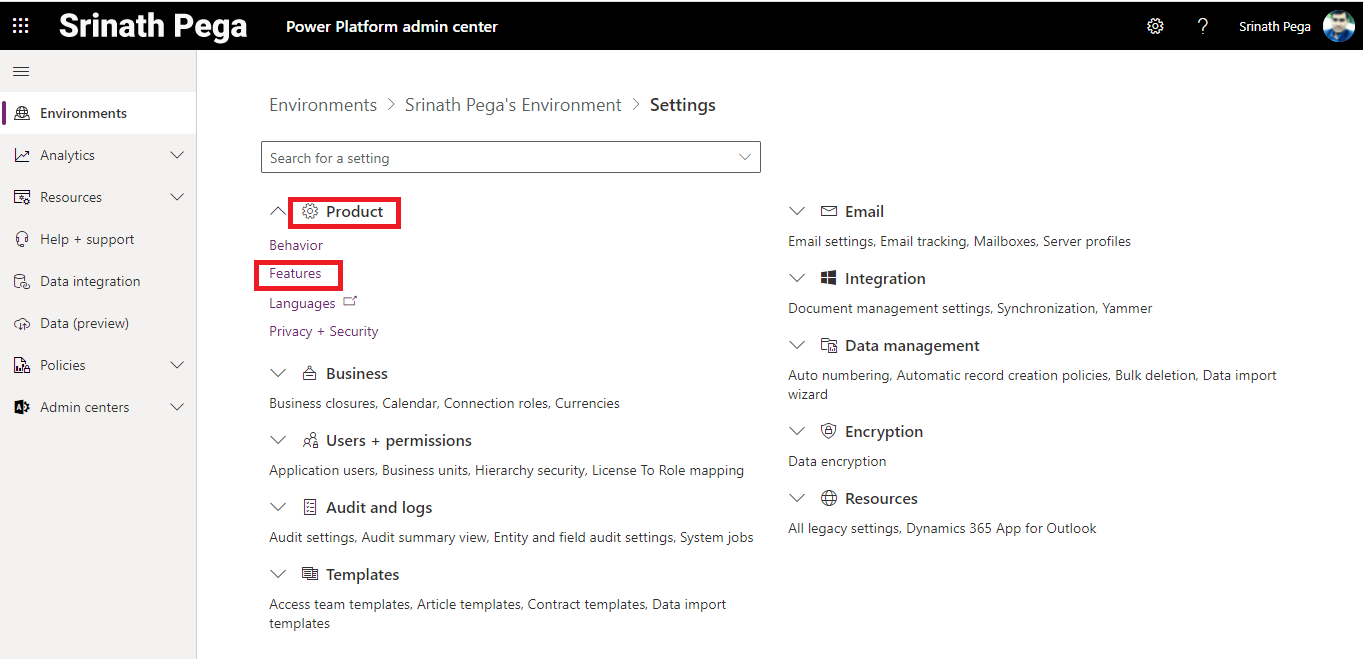Viewport: 1363px width, 659px height.
Task: Select Environments in the left navigation
Action: click(x=83, y=113)
